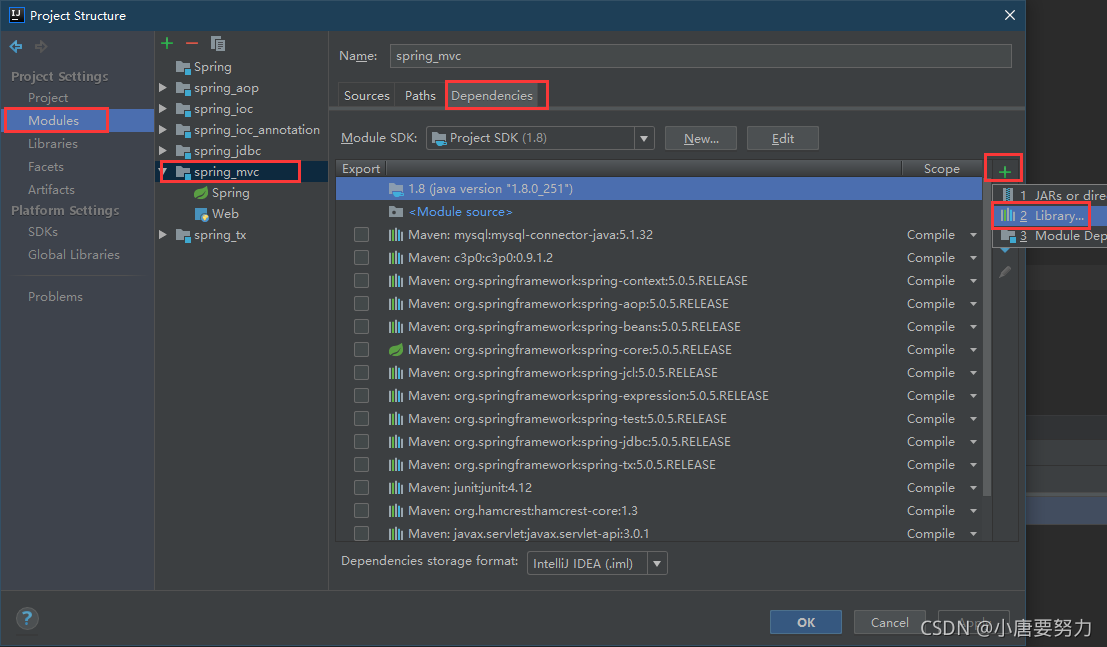Toggle export checkbox for spring-beans

point(361,326)
